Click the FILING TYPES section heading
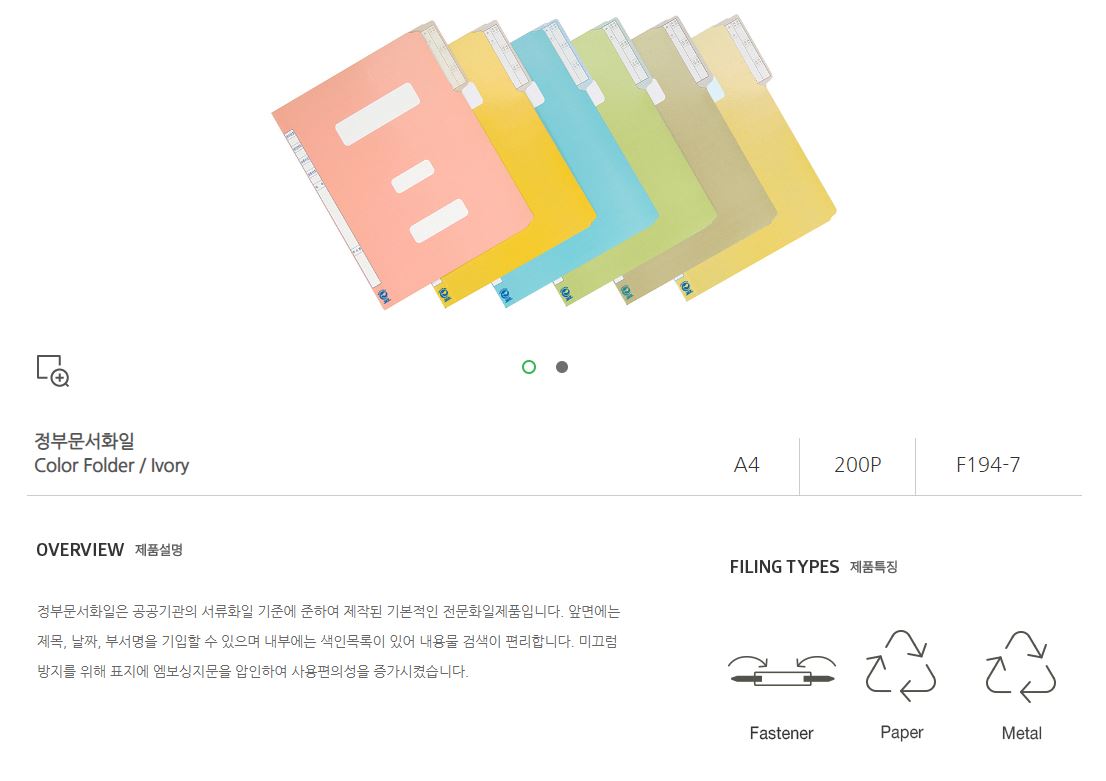 click(x=784, y=567)
